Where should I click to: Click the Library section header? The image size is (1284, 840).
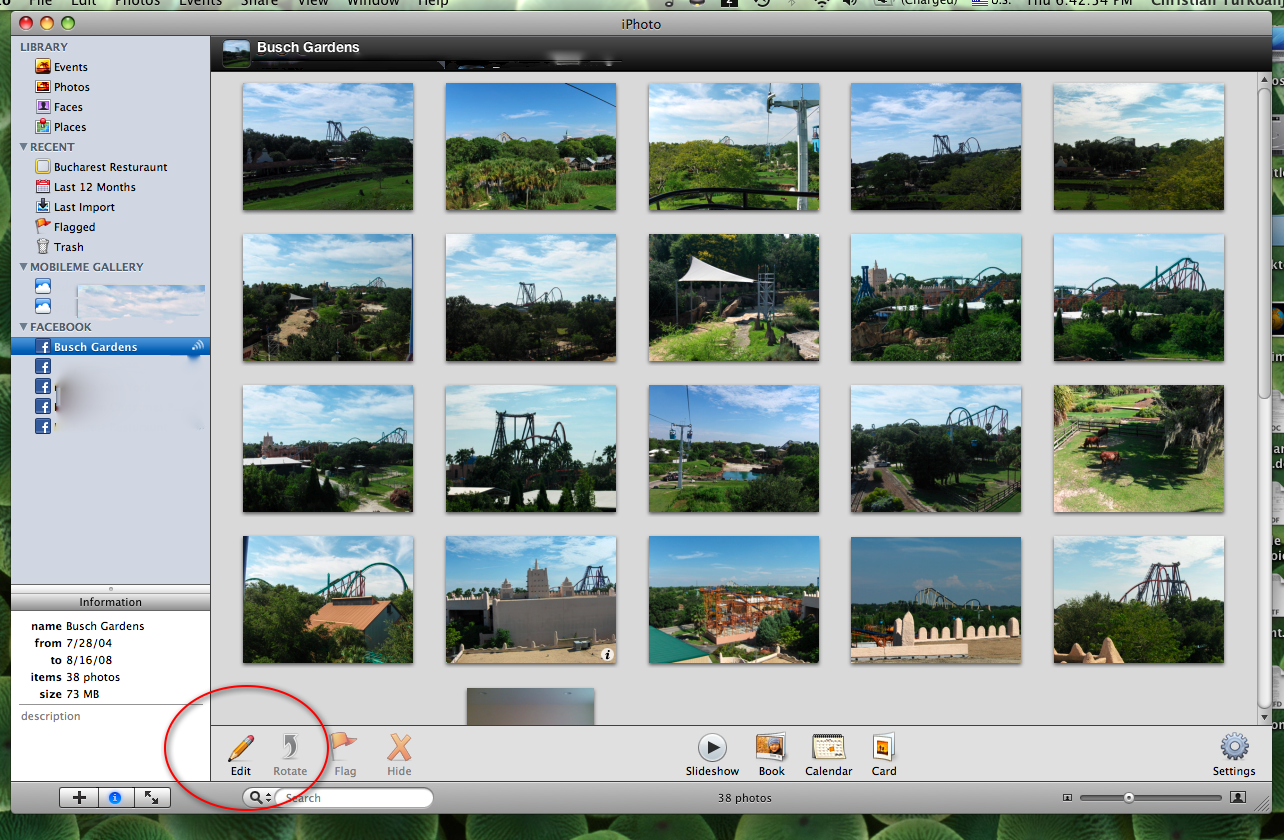(44, 47)
